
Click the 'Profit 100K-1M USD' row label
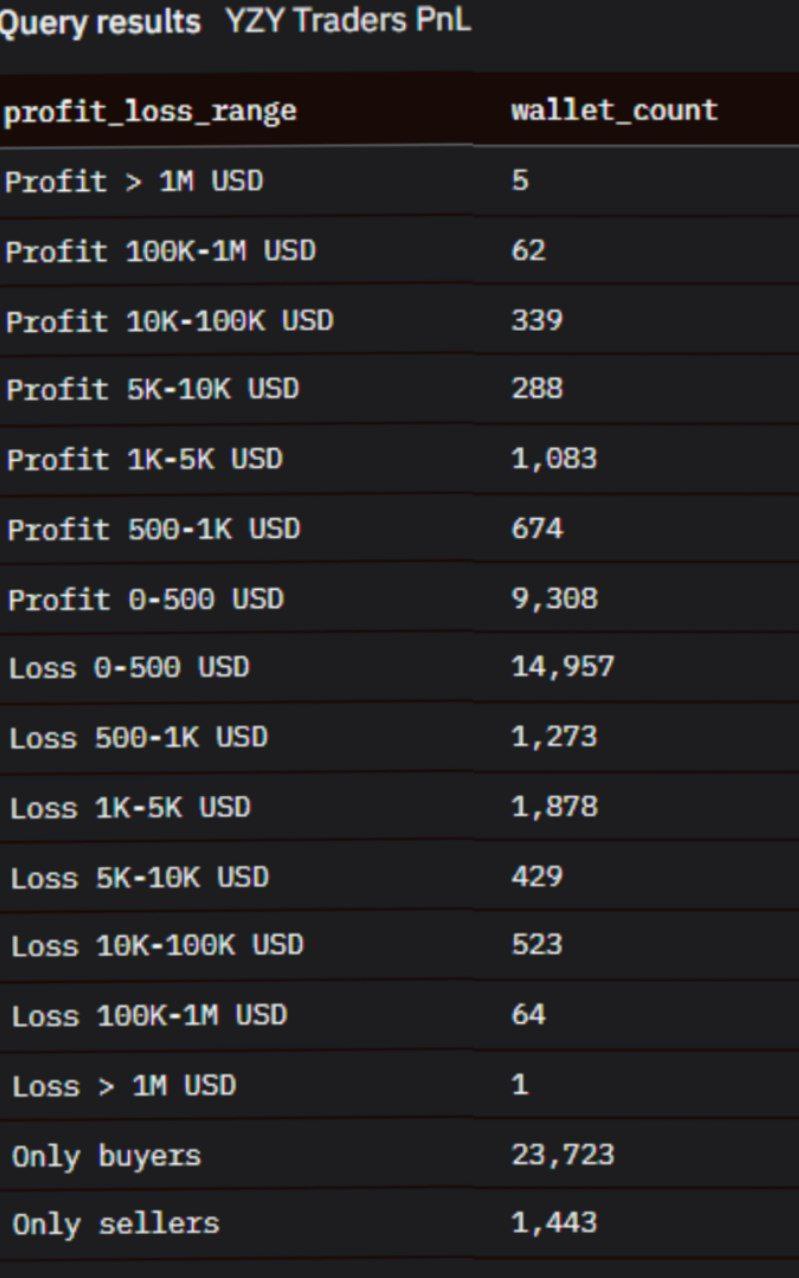(x=160, y=251)
